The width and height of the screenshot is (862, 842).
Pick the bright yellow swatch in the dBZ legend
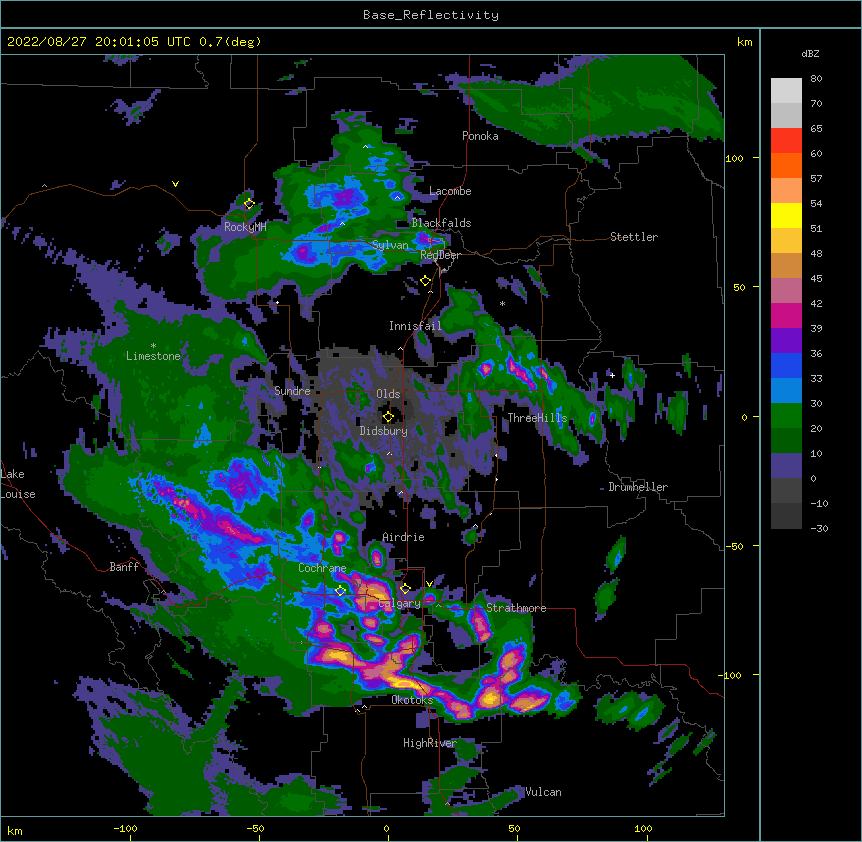786,215
